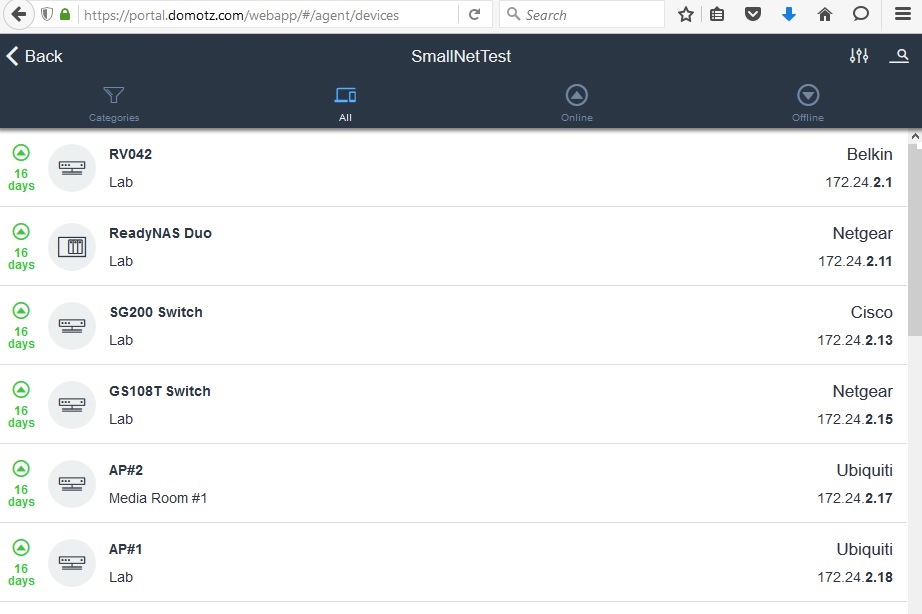
Task: Click IP address 172.24.2.13
Action: point(855,340)
